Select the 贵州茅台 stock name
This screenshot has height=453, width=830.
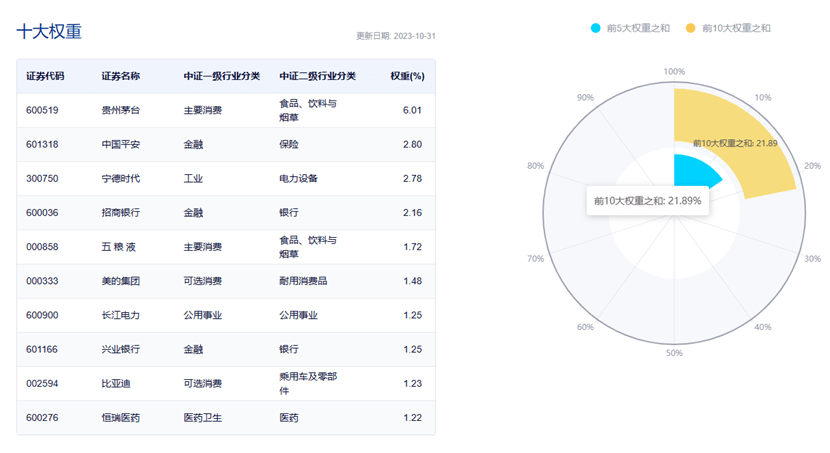121,110
